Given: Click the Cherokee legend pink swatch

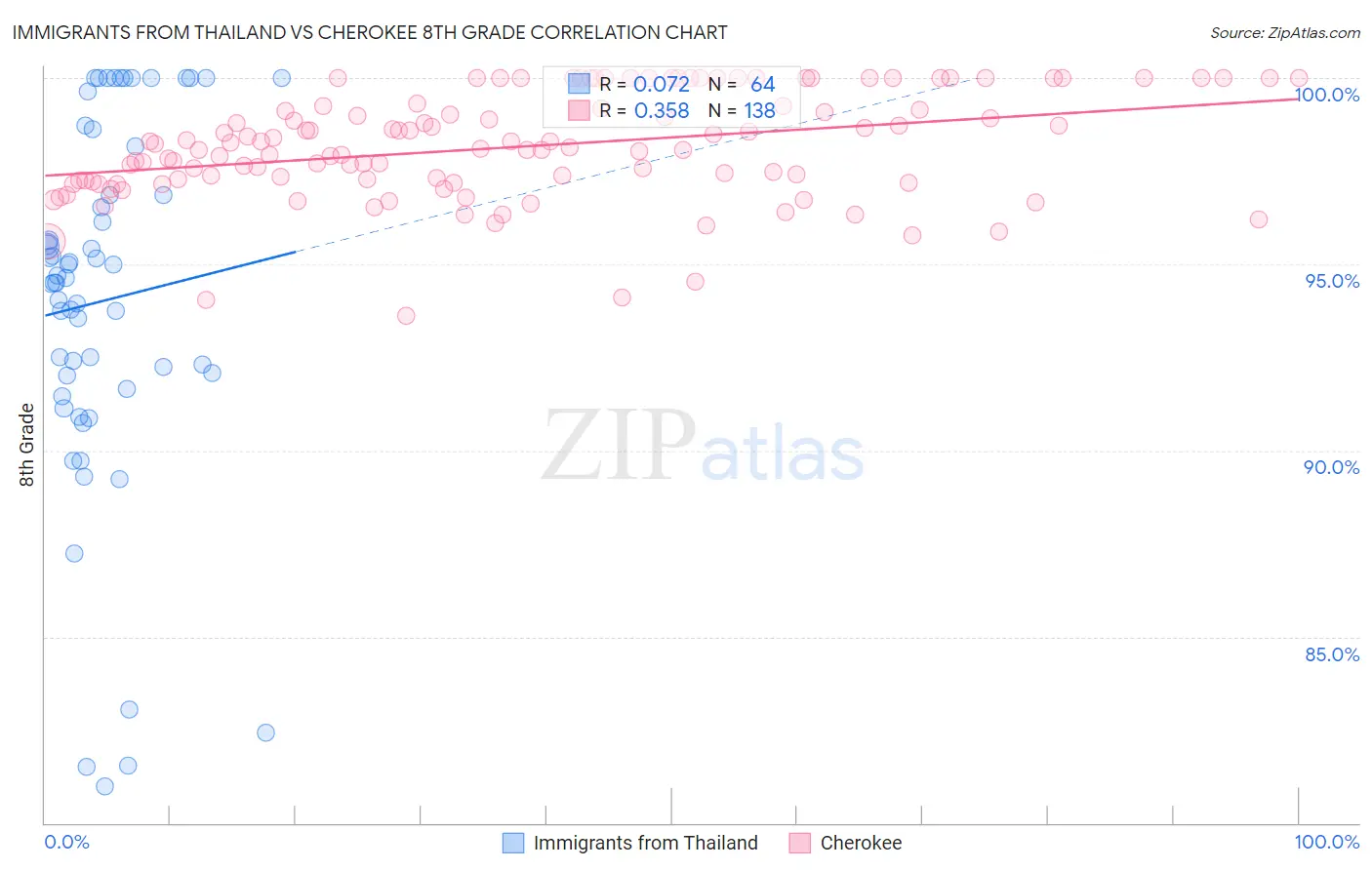Looking at the screenshot, I should (800, 843).
